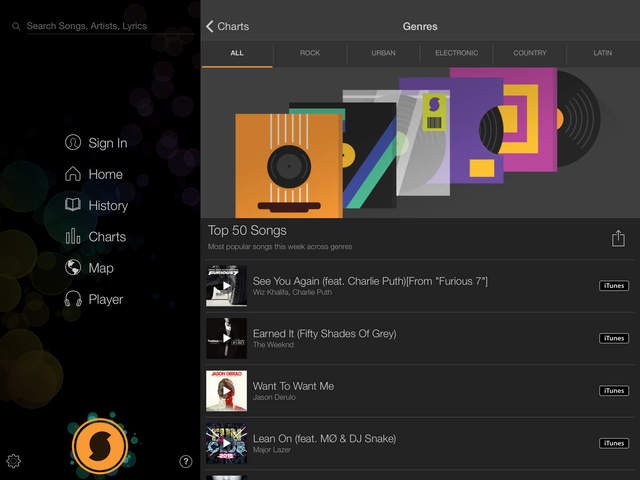Tap the orange SoundHound listen button
This screenshot has height=480, width=640.
pyautogui.click(x=100, y=446)
